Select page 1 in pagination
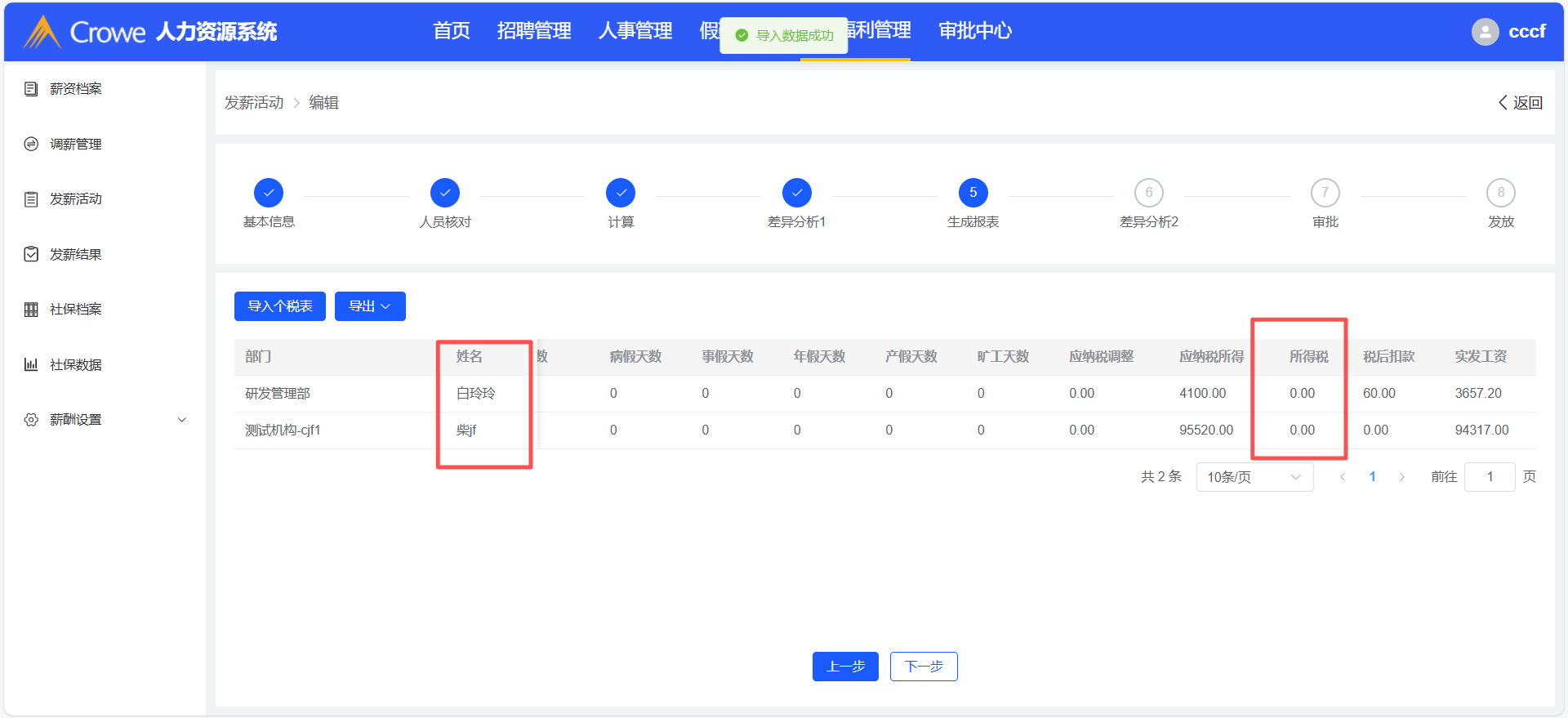 click(1373, 477)
